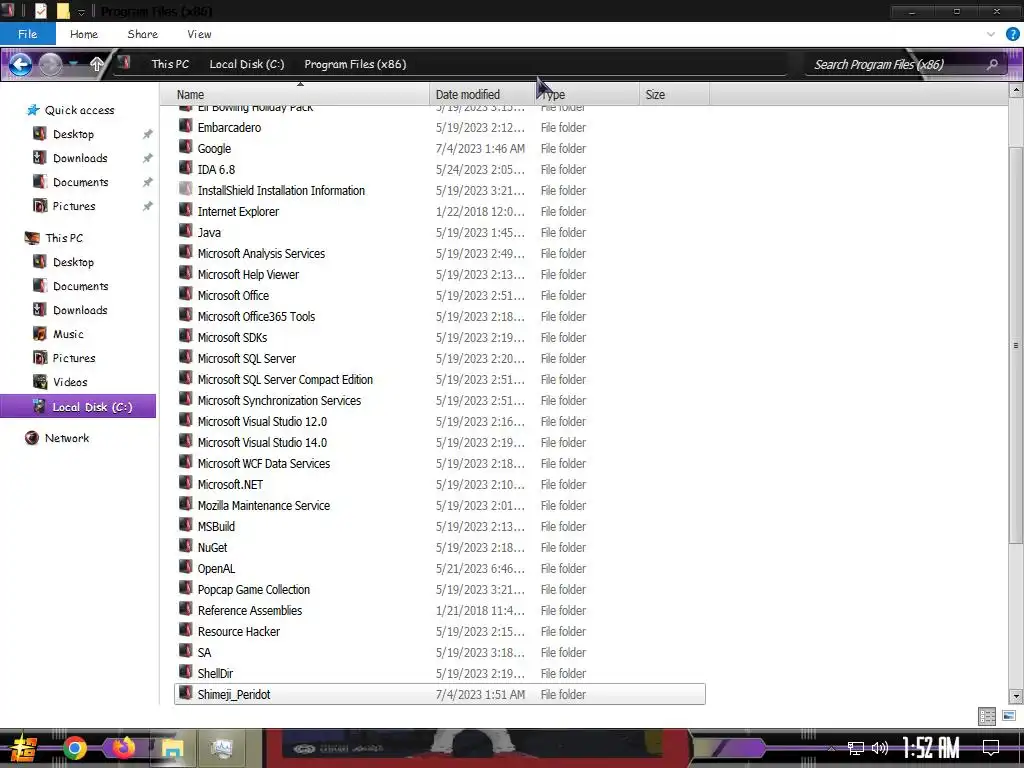Click the Internet Explorer folder icon
The image size is (1024, 768).
click(185, 210)
